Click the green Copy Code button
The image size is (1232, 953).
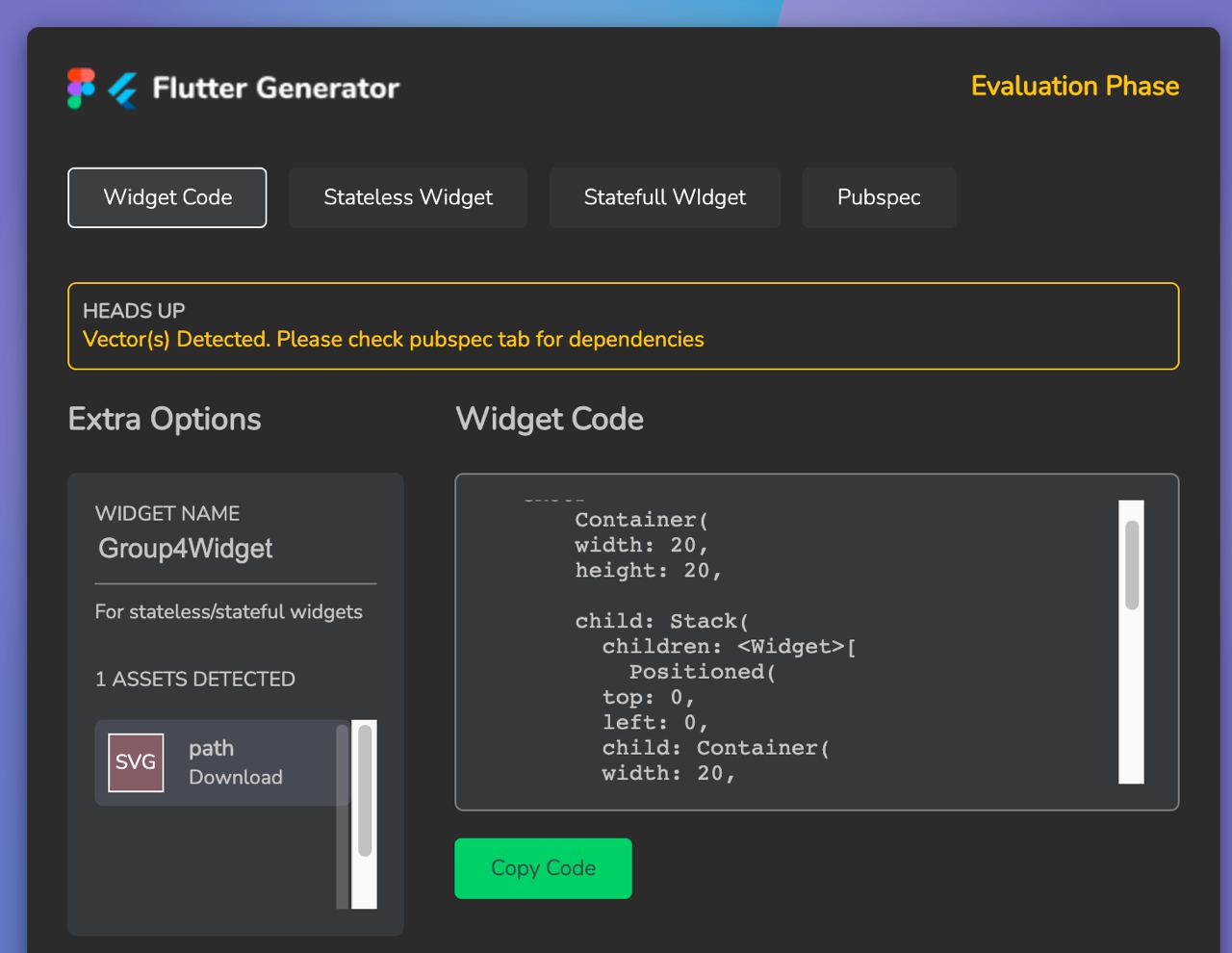[x=543, y=868]
